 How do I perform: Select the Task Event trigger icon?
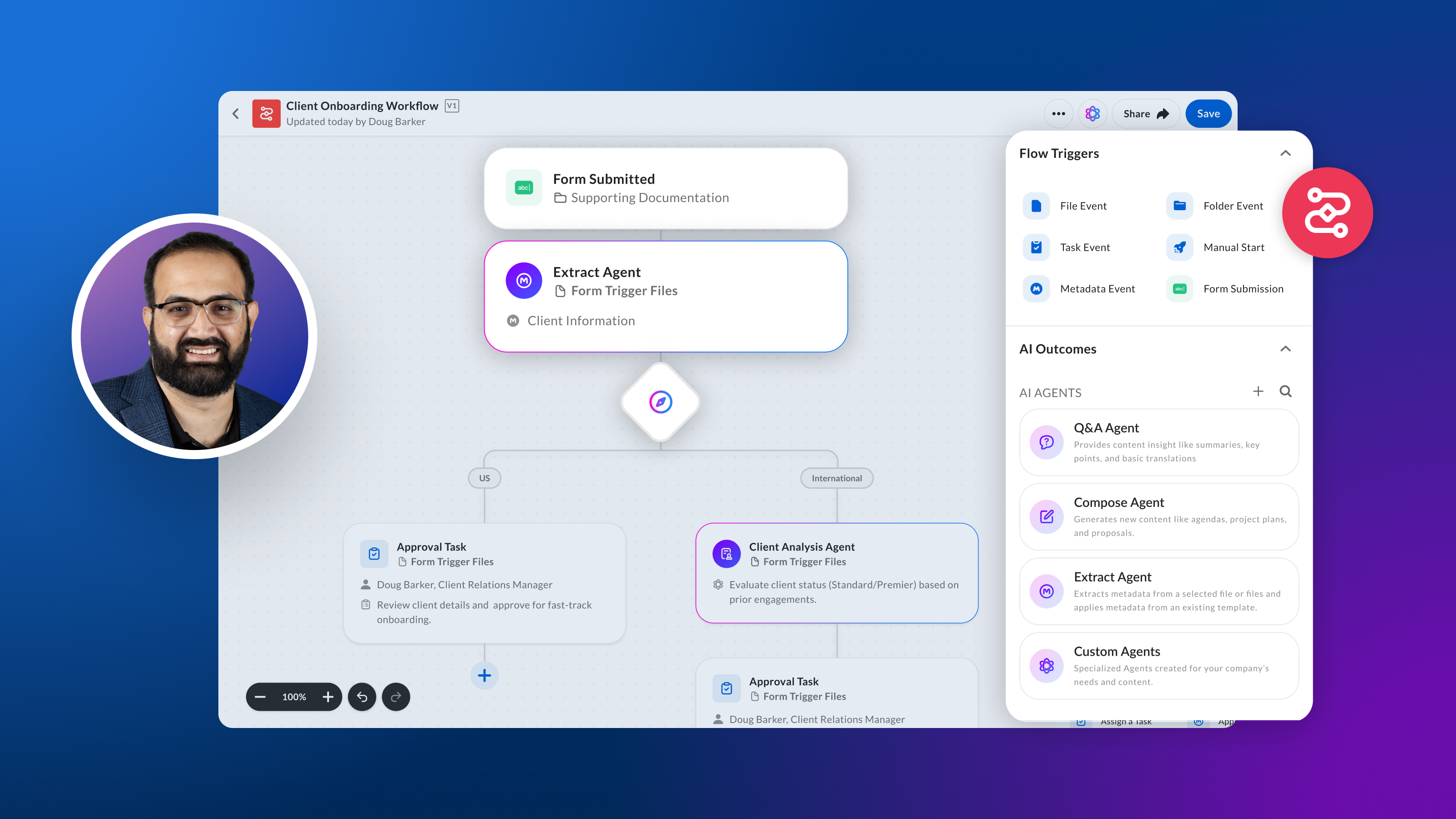coord(1036,247)
